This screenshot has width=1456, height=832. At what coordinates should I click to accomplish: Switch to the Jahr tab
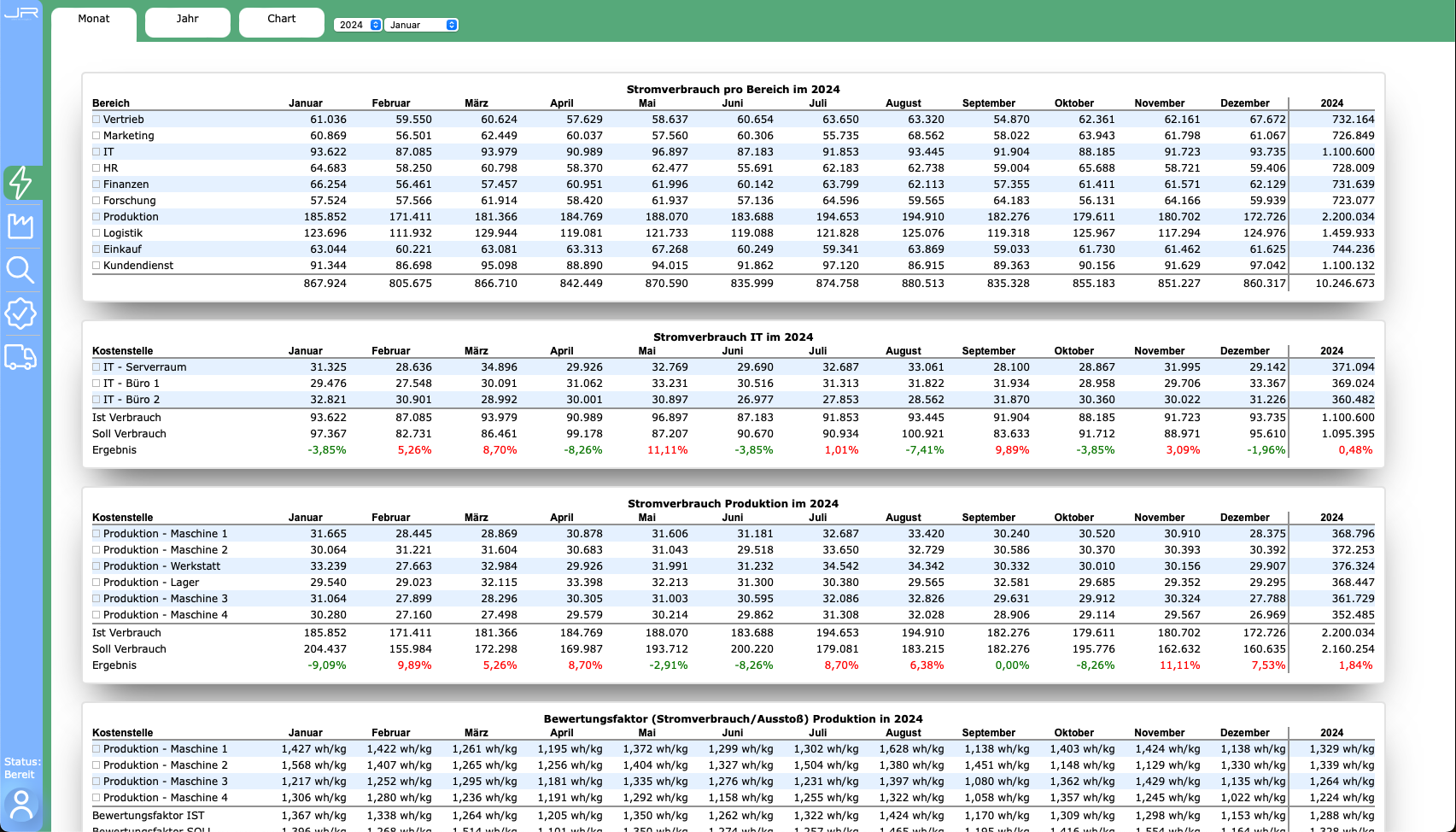click(188, 20)
